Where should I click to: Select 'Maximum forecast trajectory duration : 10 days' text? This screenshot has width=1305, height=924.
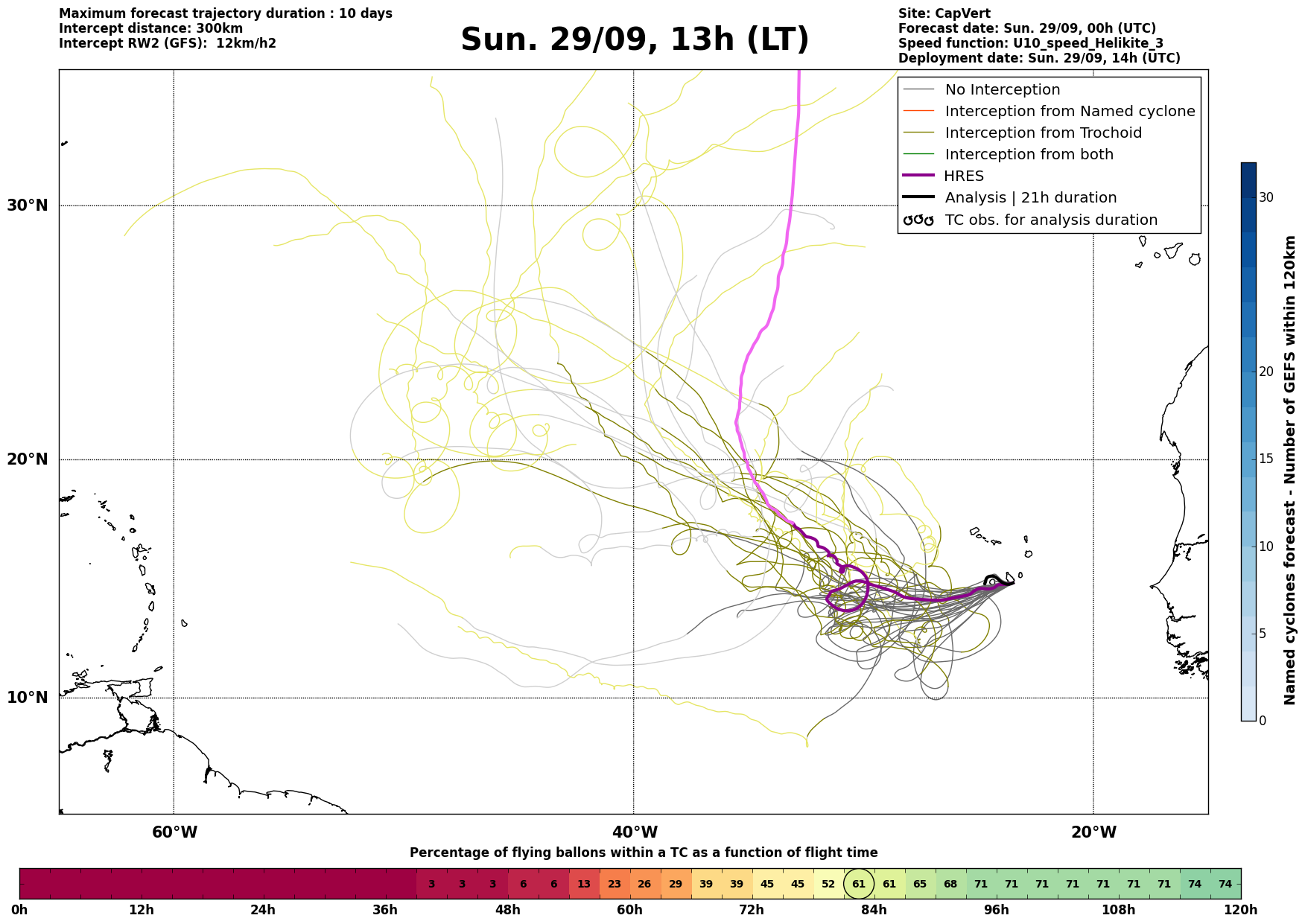pos(226,13)
